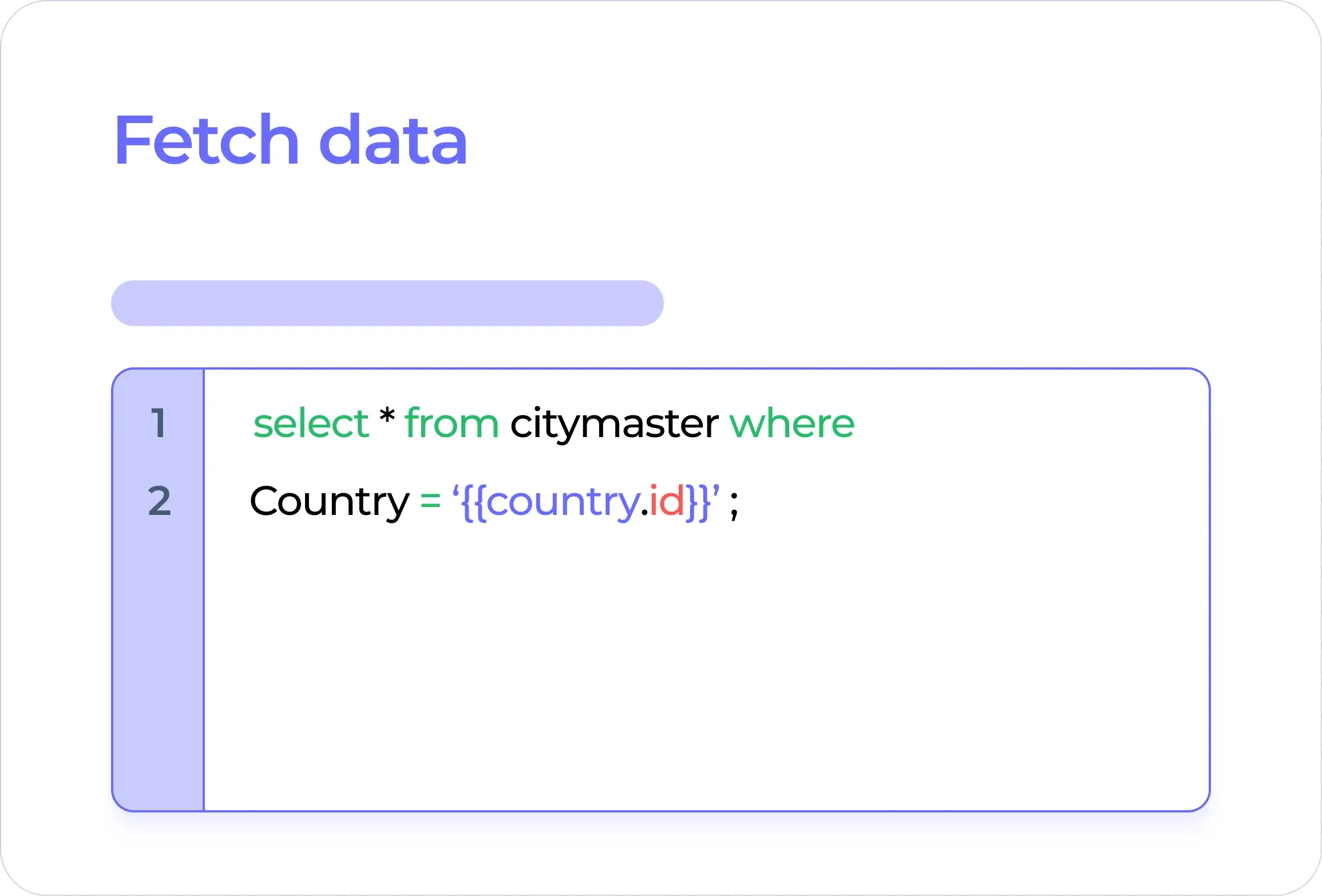Click the opening quote before braces

[456, 490]
